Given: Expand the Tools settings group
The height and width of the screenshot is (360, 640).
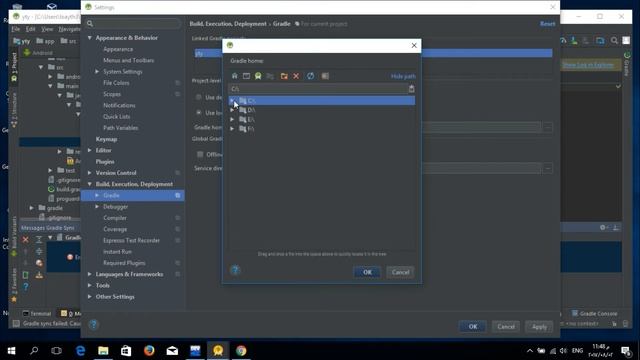Looking at the screenshot, I should coord(90,285).
